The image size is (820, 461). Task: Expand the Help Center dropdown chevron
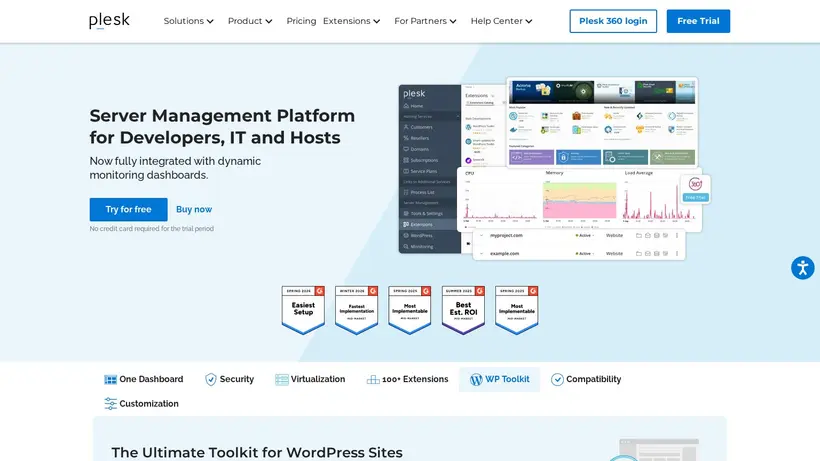point(529,21)
